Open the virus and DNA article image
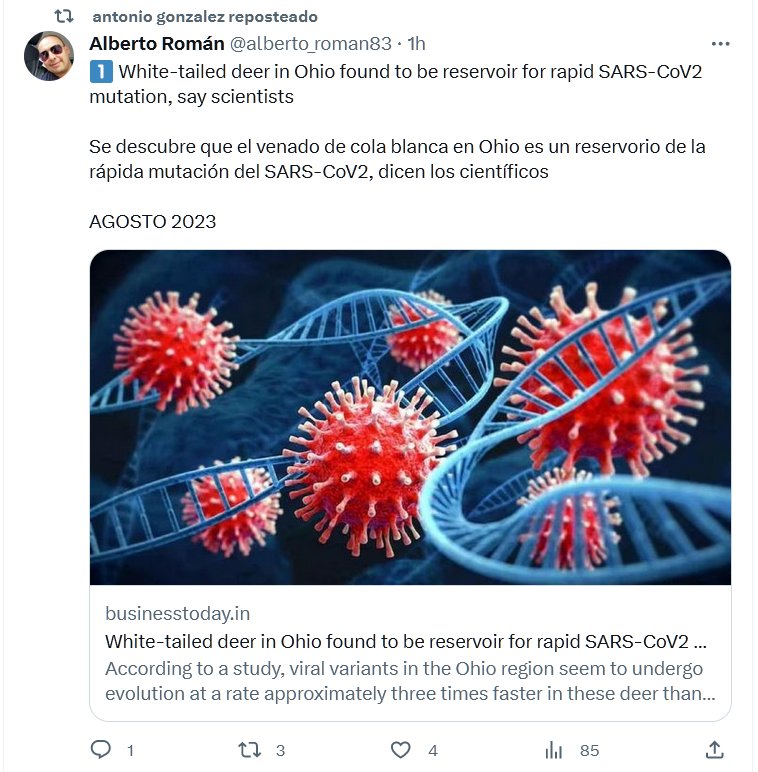 click(x=410, y=417)
